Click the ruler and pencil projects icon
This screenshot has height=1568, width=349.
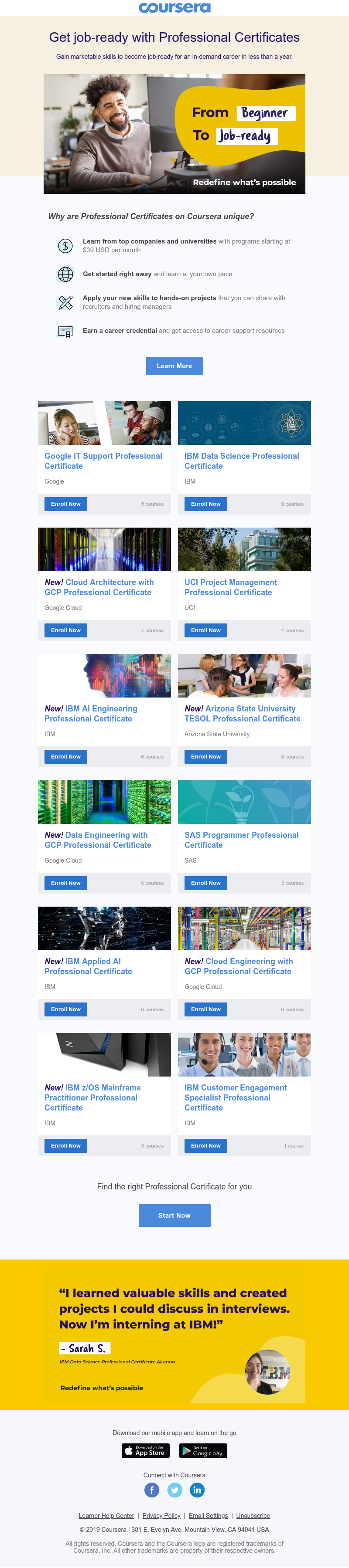point(65,302)
